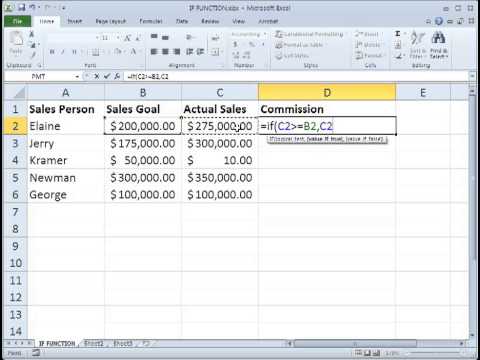Select the Sheet2 worksheet tab

94,343
